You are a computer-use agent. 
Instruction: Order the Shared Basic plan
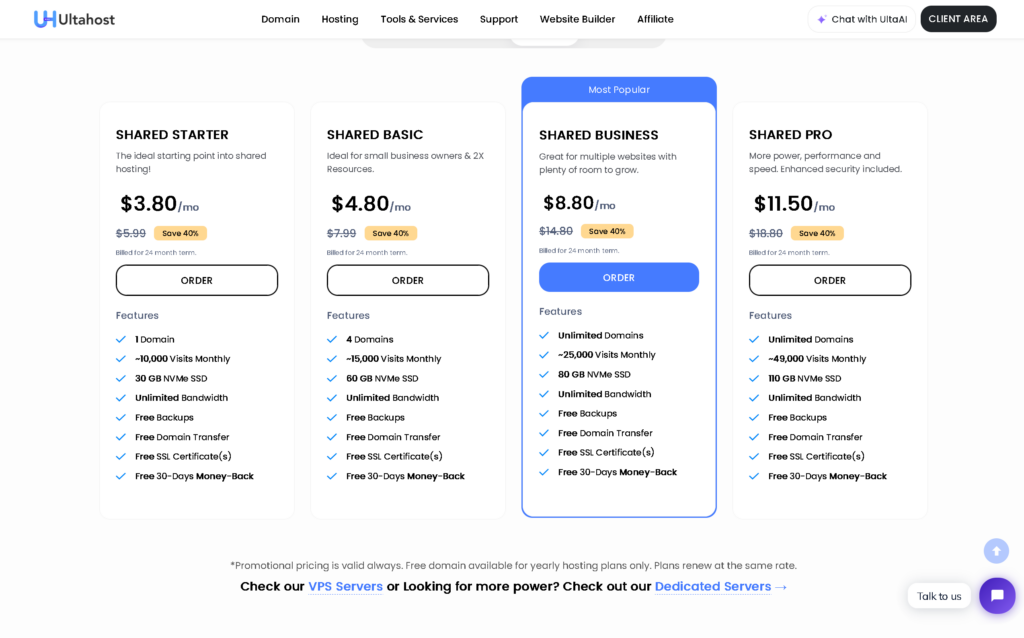tap(408, 280)
